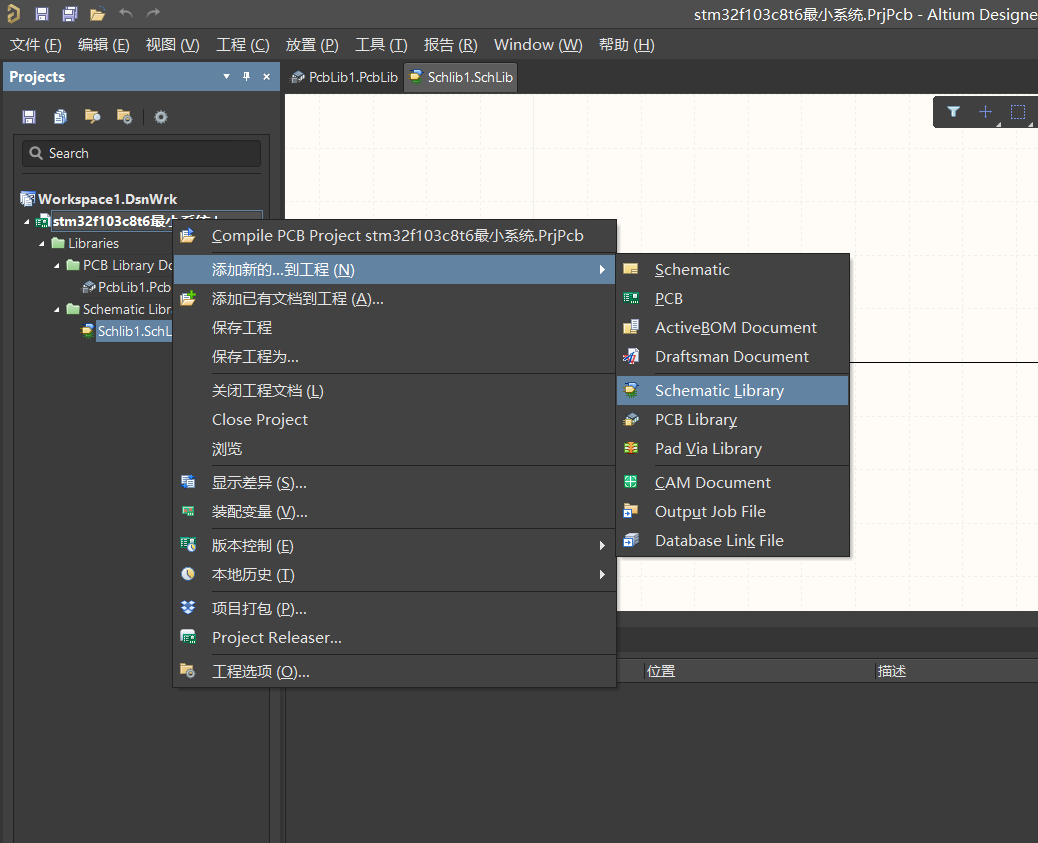Add a new Schematic Library from the submenu
This screenshot has width=1038, height=843.
pos(733,391)
